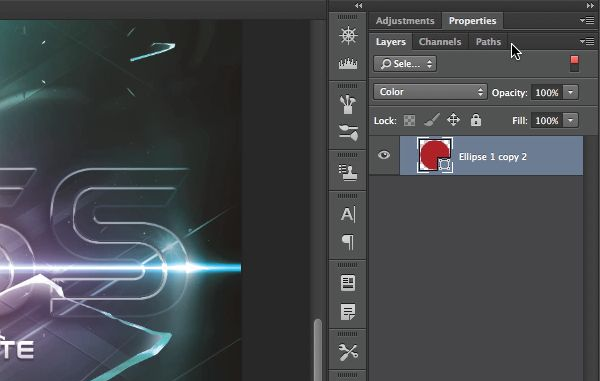Open the layer filter type dropdown
The image size is (600, 381).
tap(405, 64)
